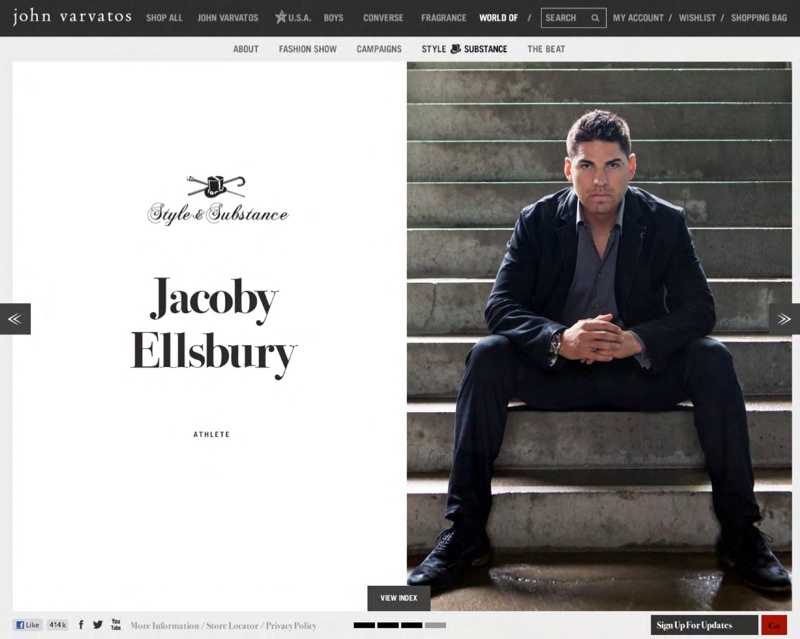Select the third slide indicator bar

[411, 625]
